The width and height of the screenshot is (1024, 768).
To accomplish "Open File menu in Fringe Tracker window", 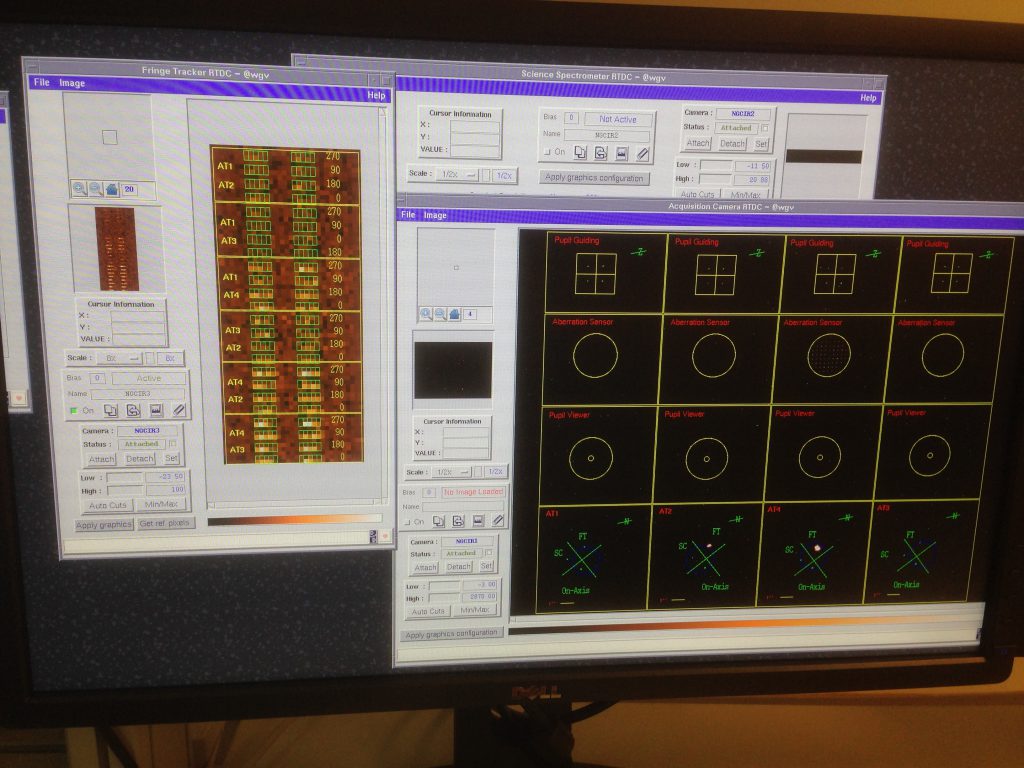I will (41, 82).
